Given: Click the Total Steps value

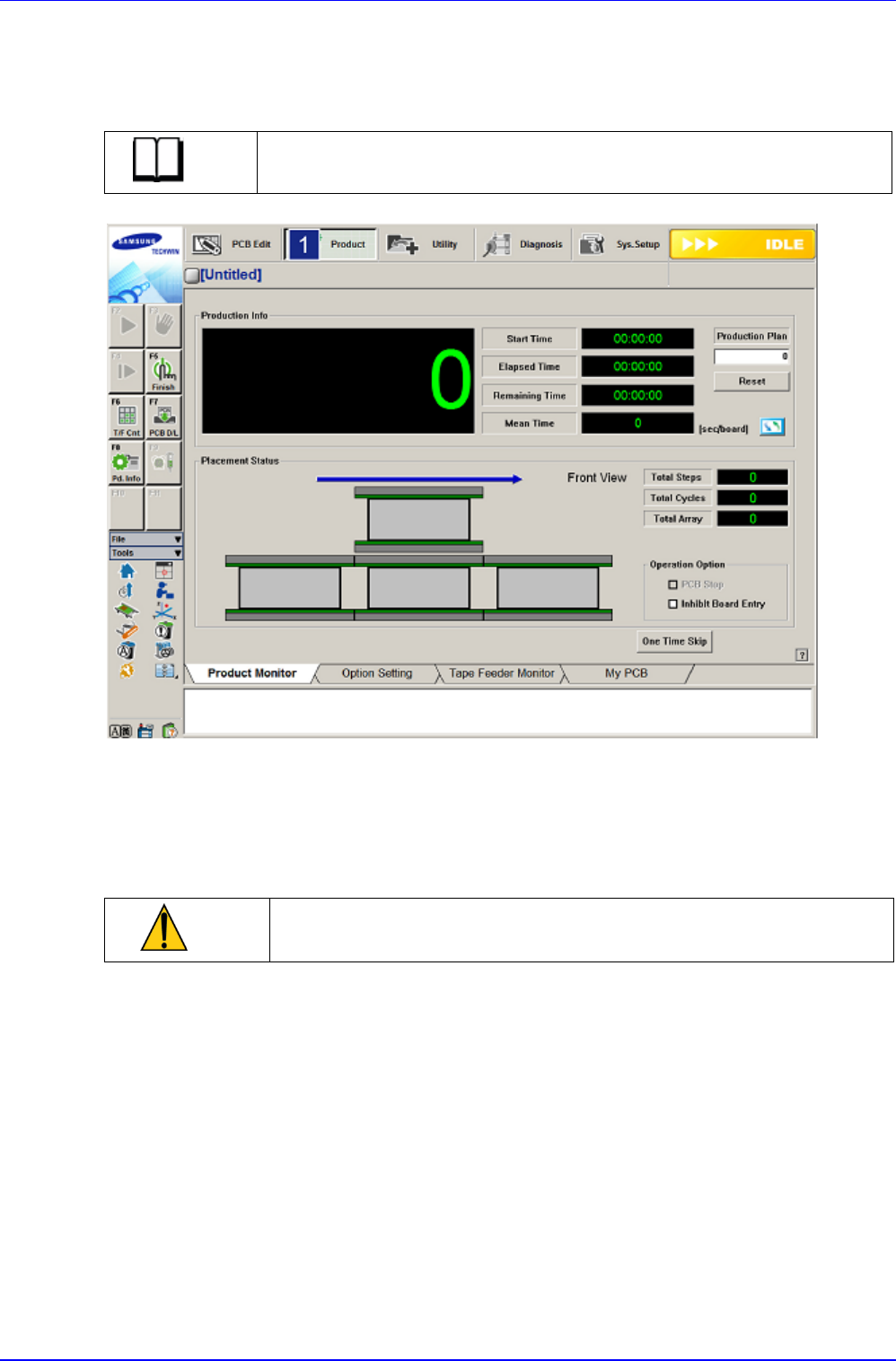Looking at the screenshot, I should [x=752, y=478].
